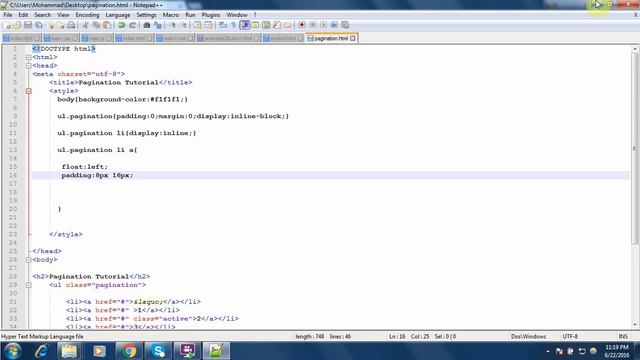Click the Save All toolbar icon
This screenshot has height=360, width=640.
(x=39, y=25)
